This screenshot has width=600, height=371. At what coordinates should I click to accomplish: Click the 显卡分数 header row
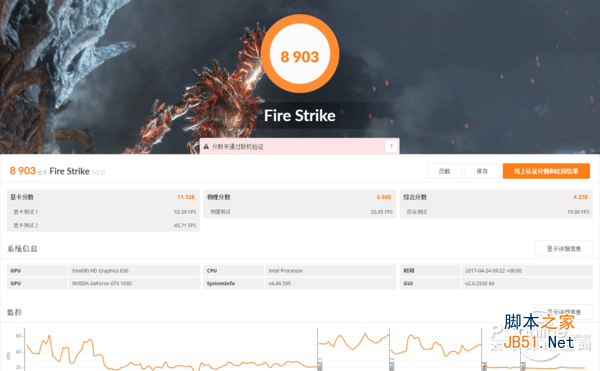coord(103,197)
